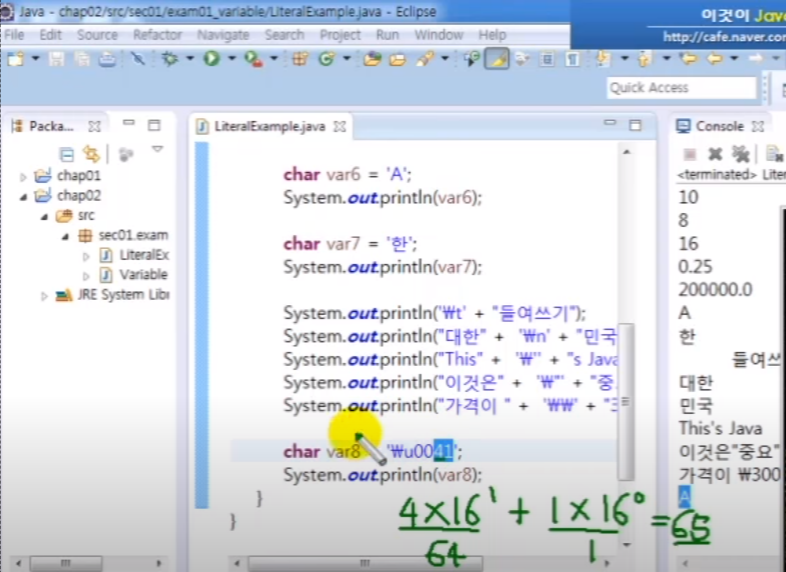Open the New Java Class dropdown arrow
Screen dimensions: 786x572
pos(346,59)
